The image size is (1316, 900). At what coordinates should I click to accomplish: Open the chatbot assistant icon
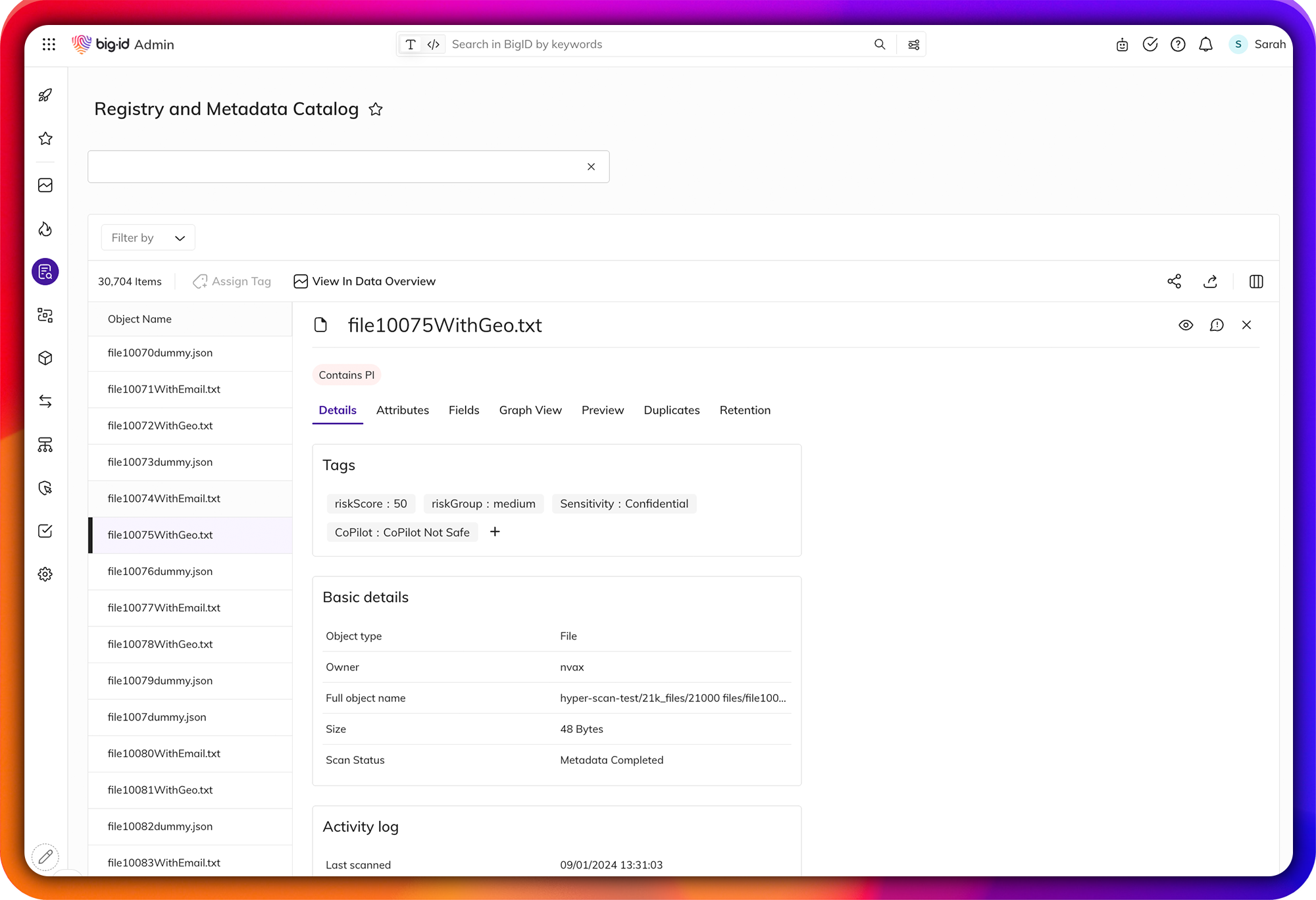pos(1122,45)
